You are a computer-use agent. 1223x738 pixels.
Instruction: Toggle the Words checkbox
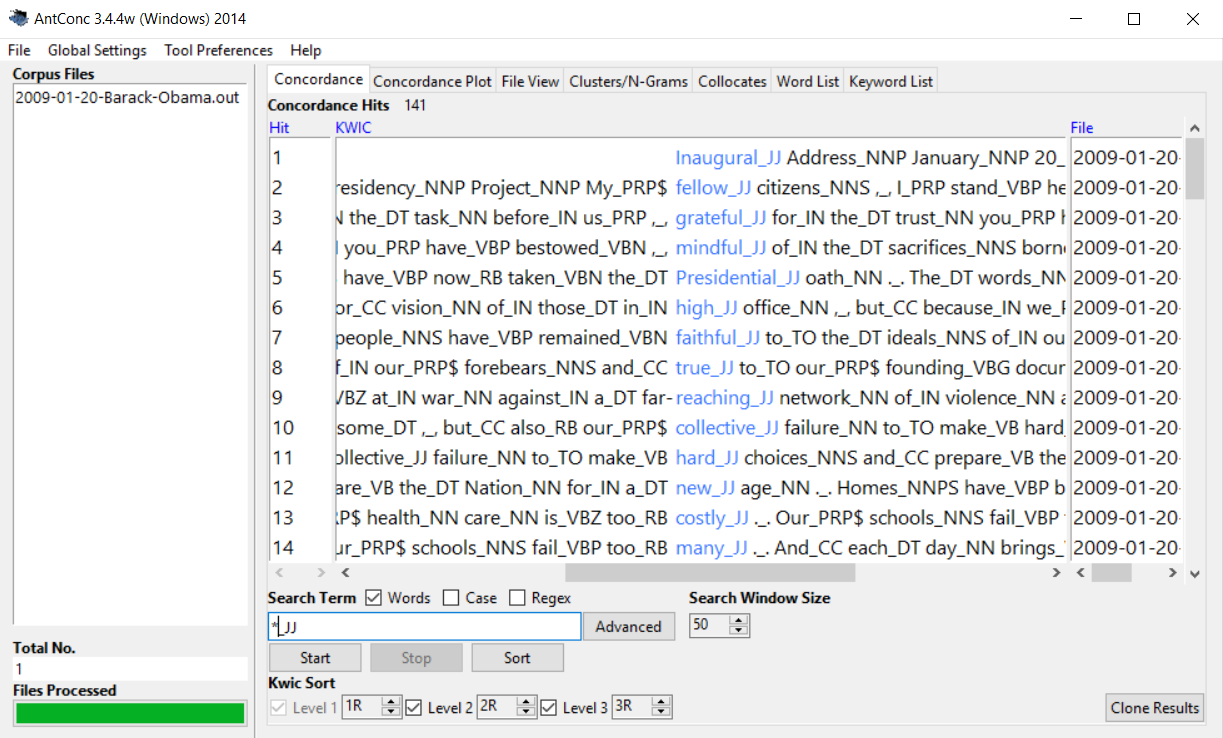(374, 598)
